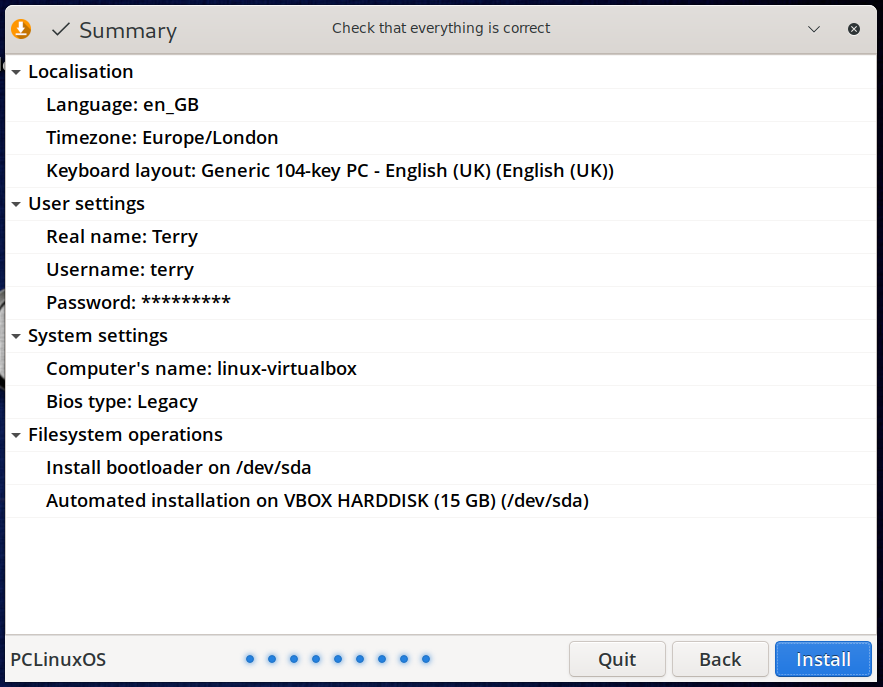Click the PCLinuxOS label in footer
The width and height of the screenshot is (883, 687).
point(58,659)
